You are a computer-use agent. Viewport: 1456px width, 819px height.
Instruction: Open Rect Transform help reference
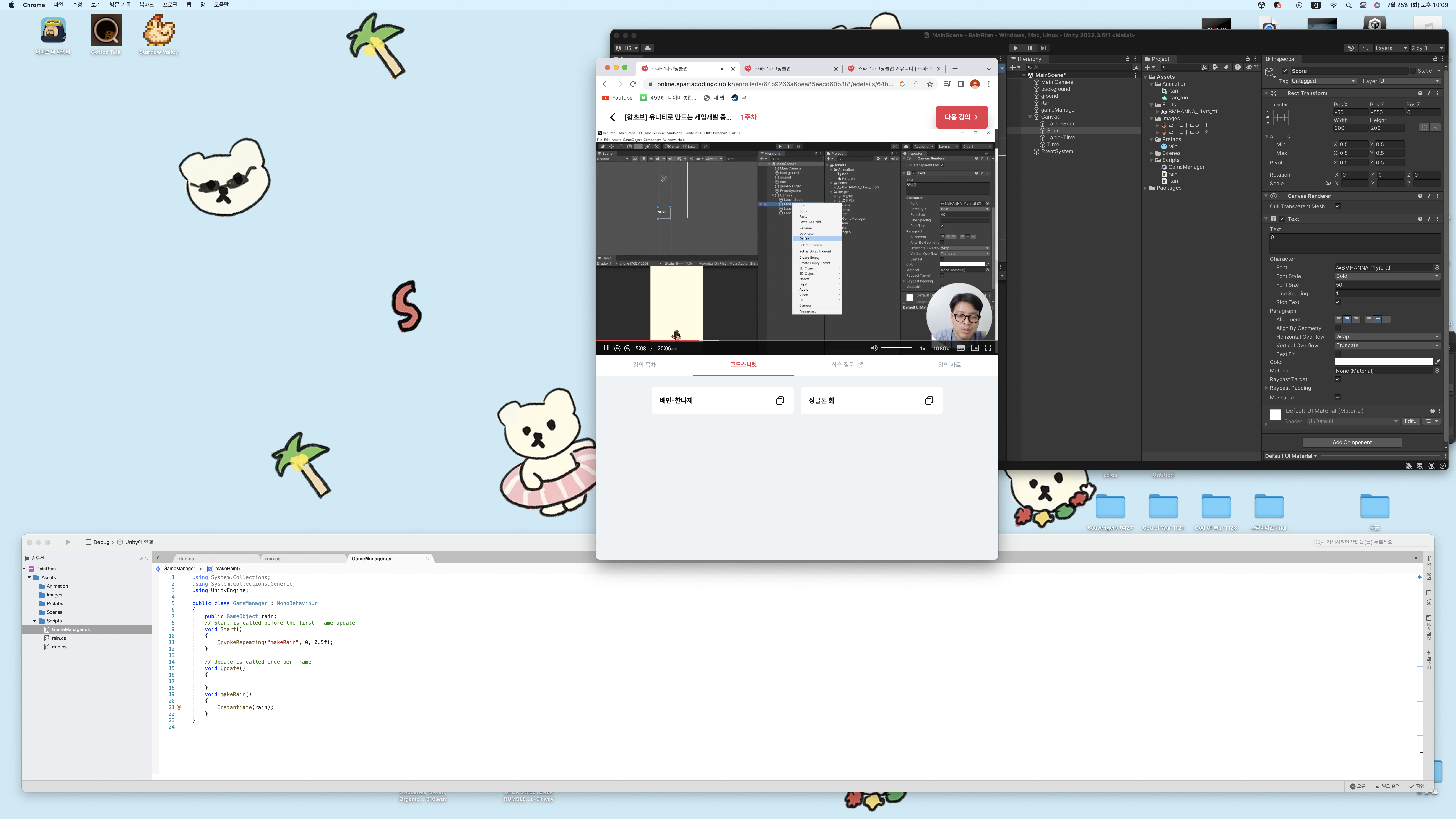(1420, 93)
